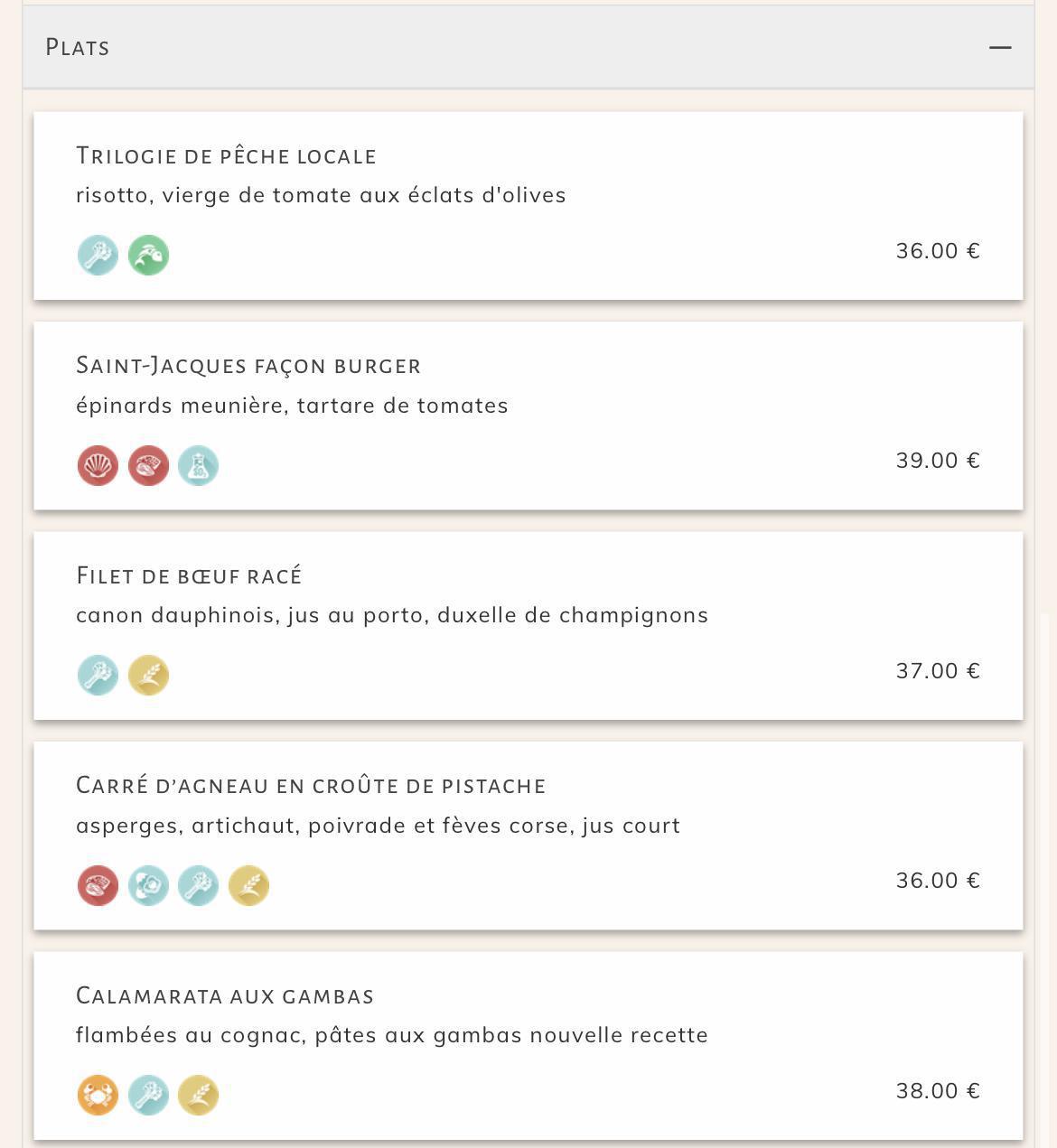Image resolution: width=1057 pixels, height=1148 pixels.
Task: Click the Plats section header title
Action: pyautogui.click(x=78, y=47)
